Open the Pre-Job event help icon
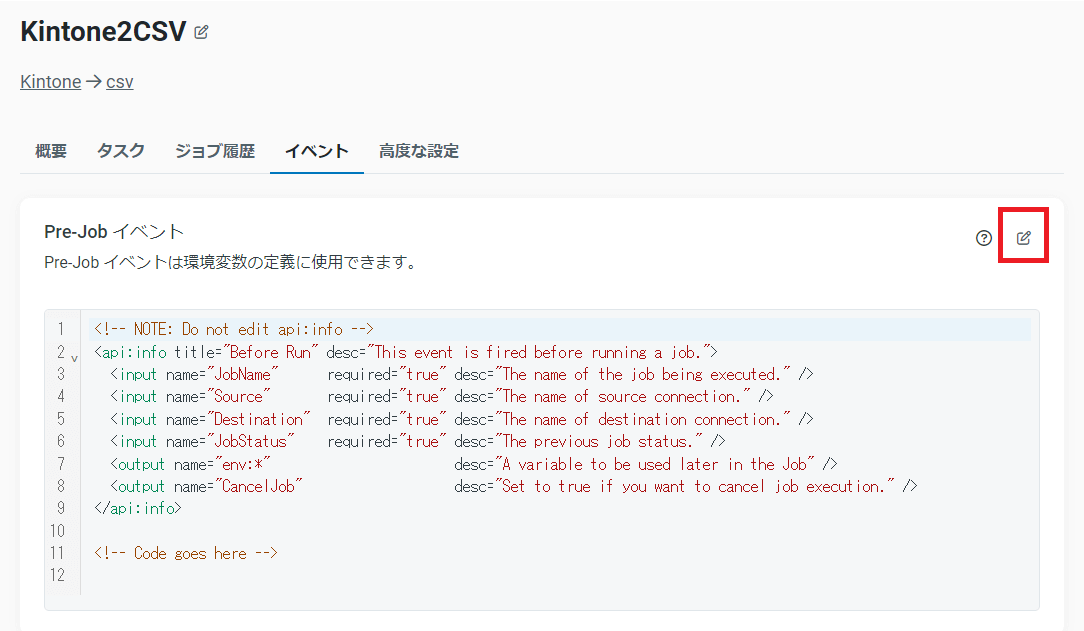The height and width of the screenshot is (631, 1084). click(x=984, y=238)
